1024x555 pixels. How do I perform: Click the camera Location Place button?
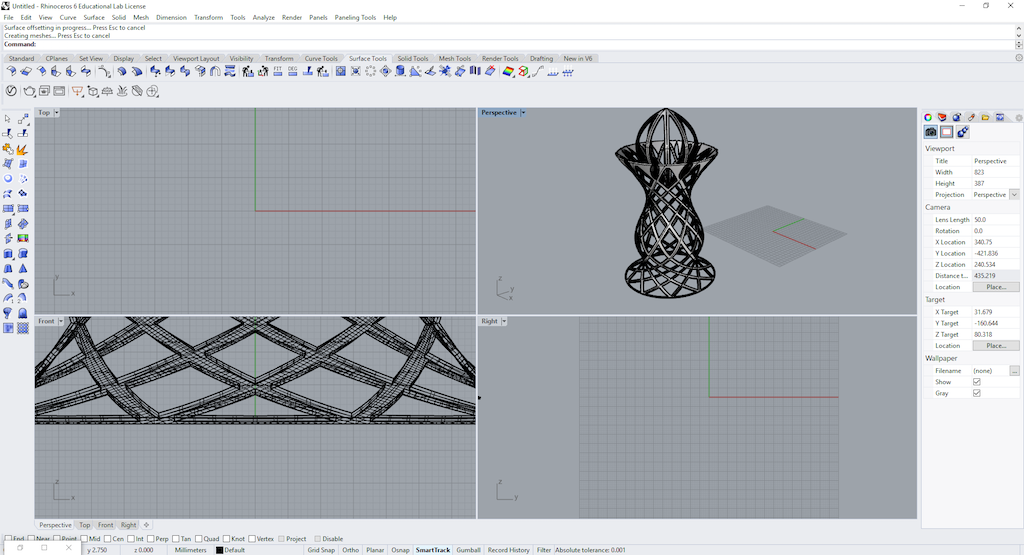pos(995,287)
